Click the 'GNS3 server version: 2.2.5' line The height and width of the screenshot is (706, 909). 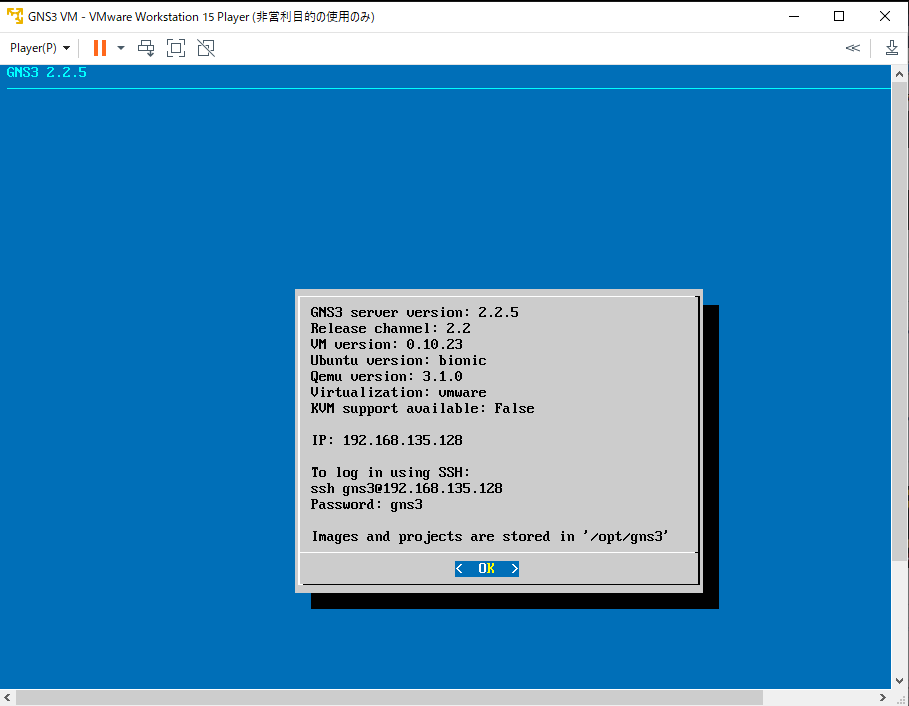coord(414,312)
